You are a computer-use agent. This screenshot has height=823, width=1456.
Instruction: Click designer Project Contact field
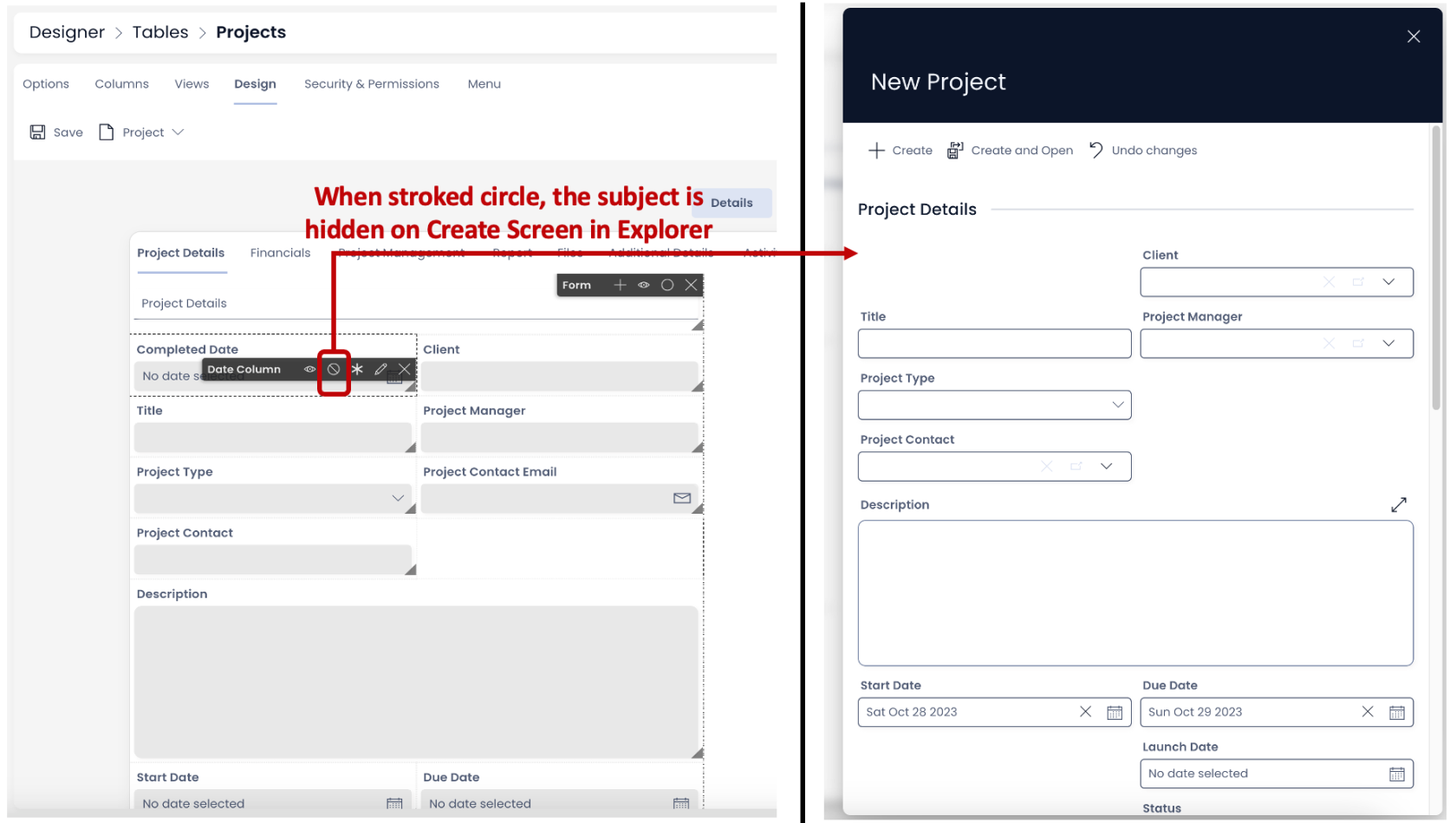[x=273, y=560]
